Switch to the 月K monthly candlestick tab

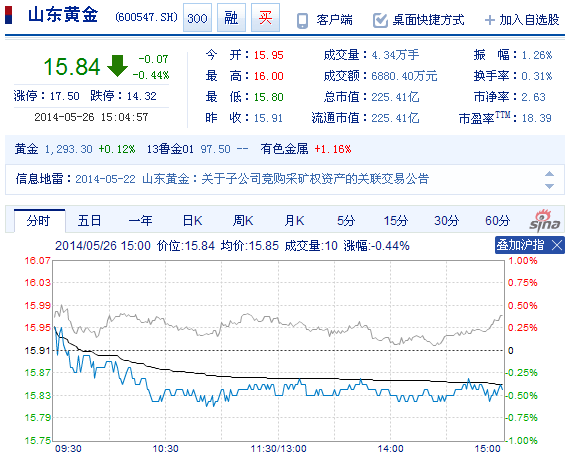pos(294,221)
